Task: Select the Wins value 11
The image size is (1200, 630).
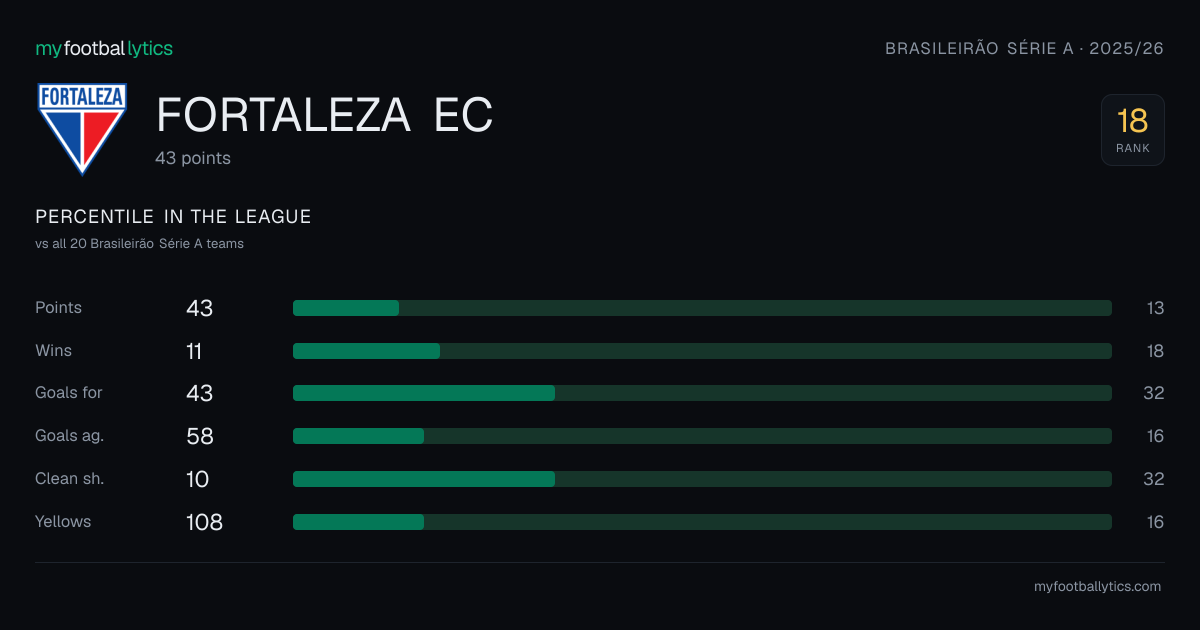Action: click(194, 351)
